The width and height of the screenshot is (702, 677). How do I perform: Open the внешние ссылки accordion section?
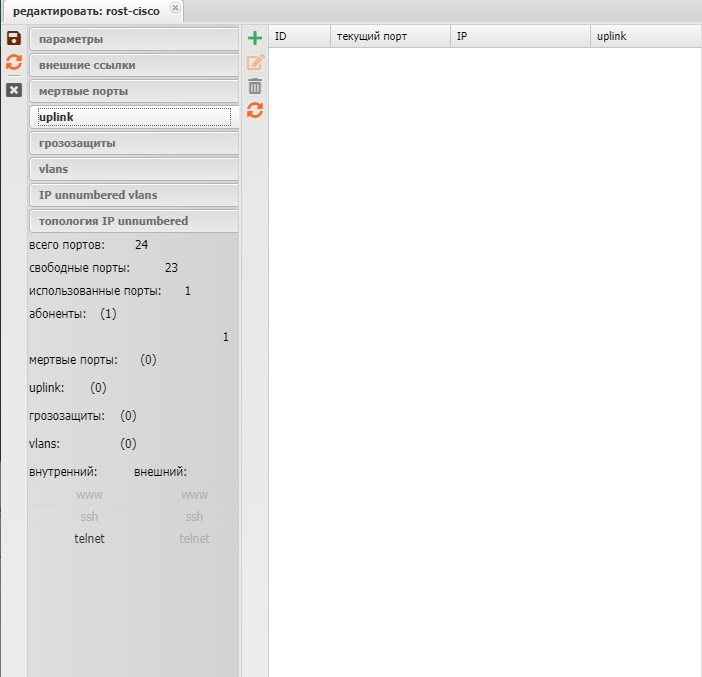tap(134, 65)
